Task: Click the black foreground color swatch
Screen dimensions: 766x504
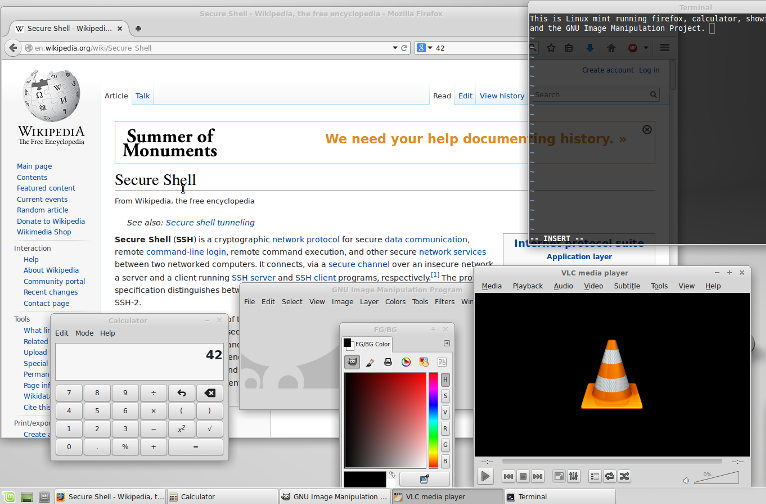Action: (364, 479)
